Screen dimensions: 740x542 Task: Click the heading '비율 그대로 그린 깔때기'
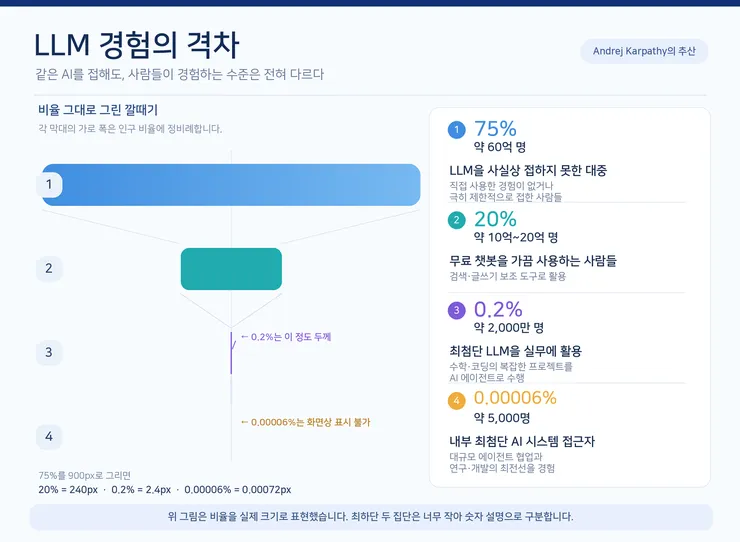pyautogui.click(x=98, y=110)
